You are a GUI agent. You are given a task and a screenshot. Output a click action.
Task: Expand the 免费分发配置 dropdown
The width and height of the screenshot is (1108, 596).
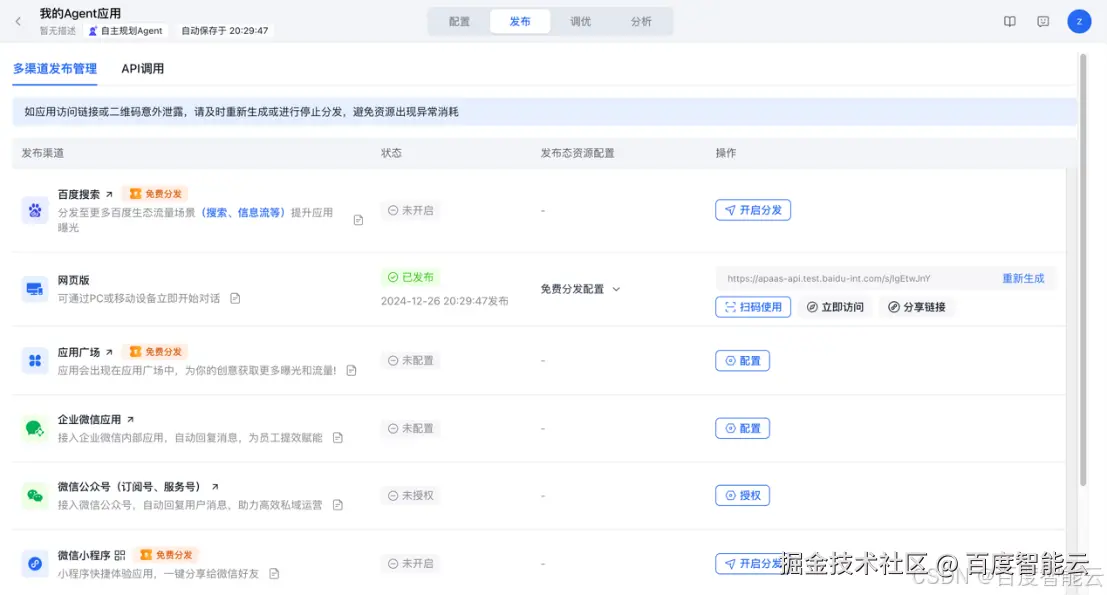[x=578, y=287]
